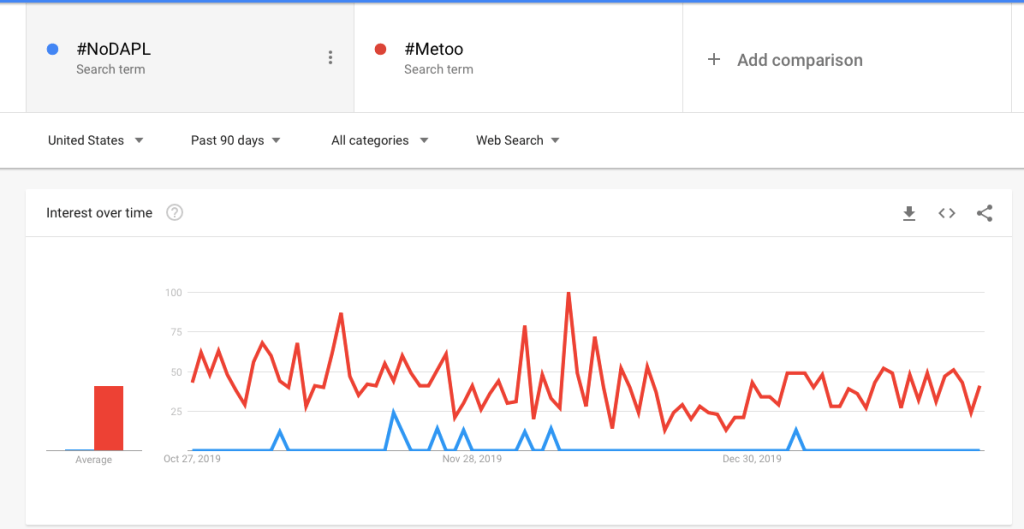Open the All categories dropdown
Viewport: 1024px width, 529px height.
click(x=380, y=141)
